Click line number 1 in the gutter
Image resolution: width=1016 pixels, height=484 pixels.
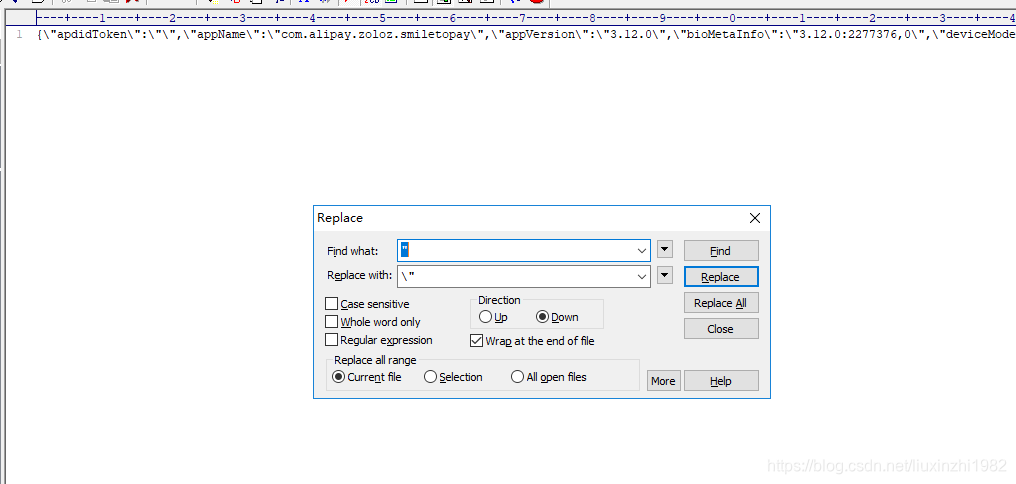[x=20, y=34]
